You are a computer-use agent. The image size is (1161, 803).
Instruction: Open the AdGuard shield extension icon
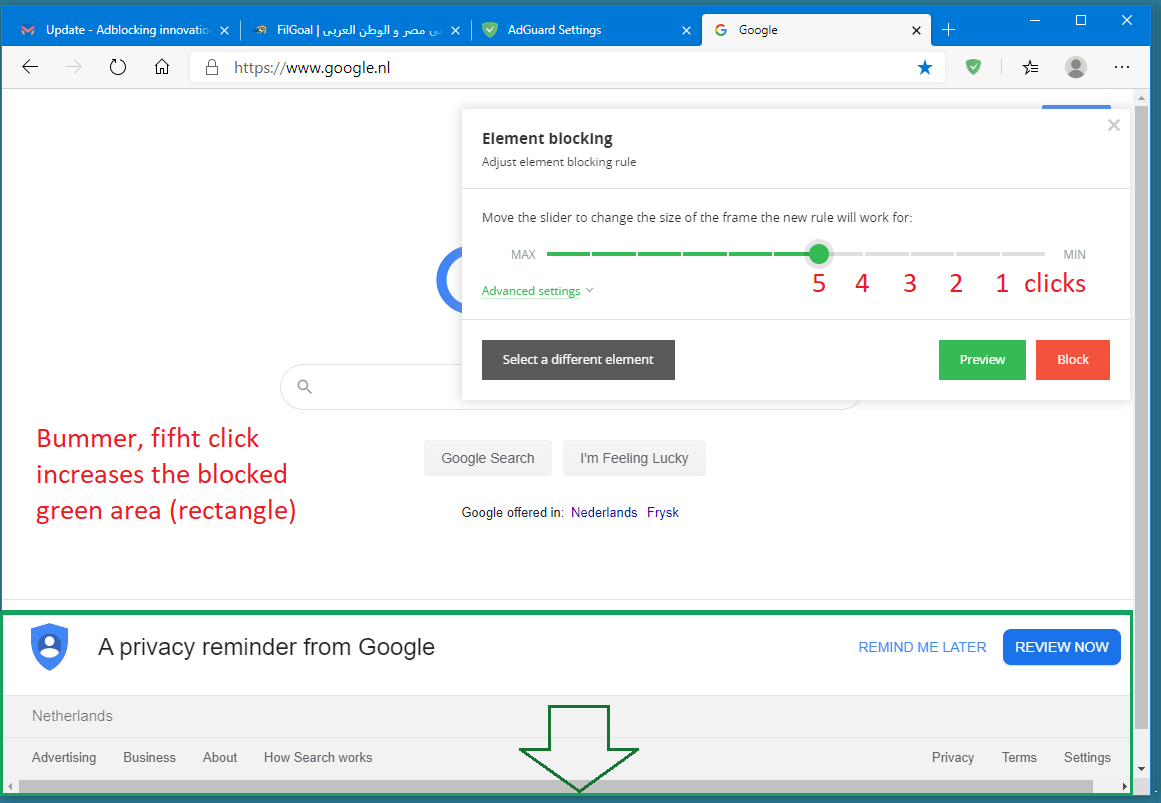coord(974,67)
